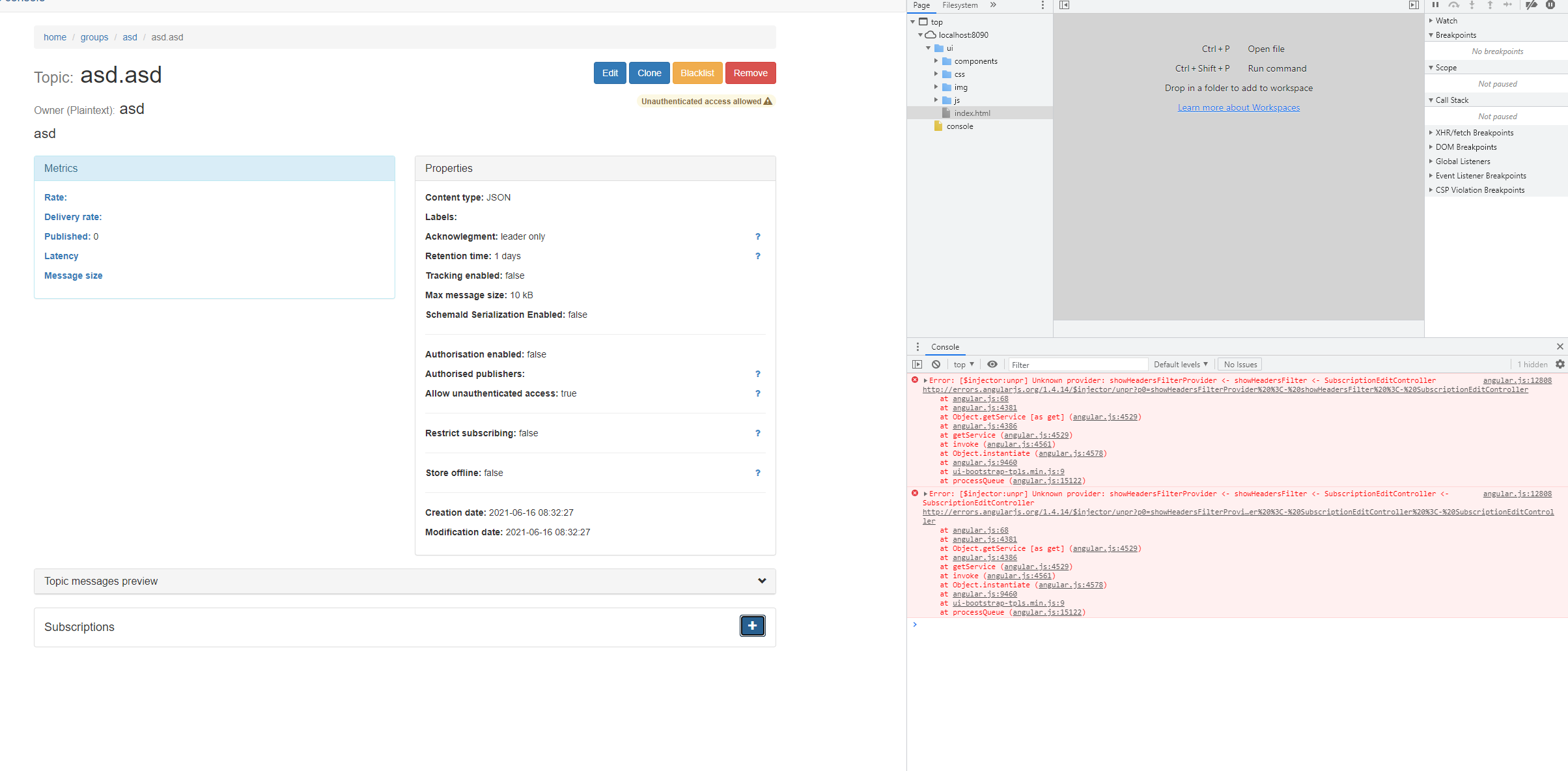Clear the console messages
Image resolution: width=1568 pixels, height=771 pixels.
pos(936,364)
